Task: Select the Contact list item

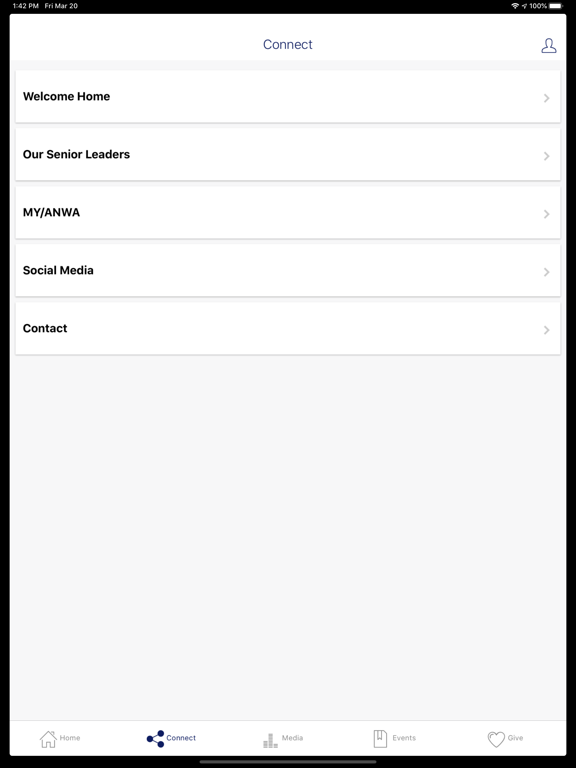Action: tap(288, 328)
